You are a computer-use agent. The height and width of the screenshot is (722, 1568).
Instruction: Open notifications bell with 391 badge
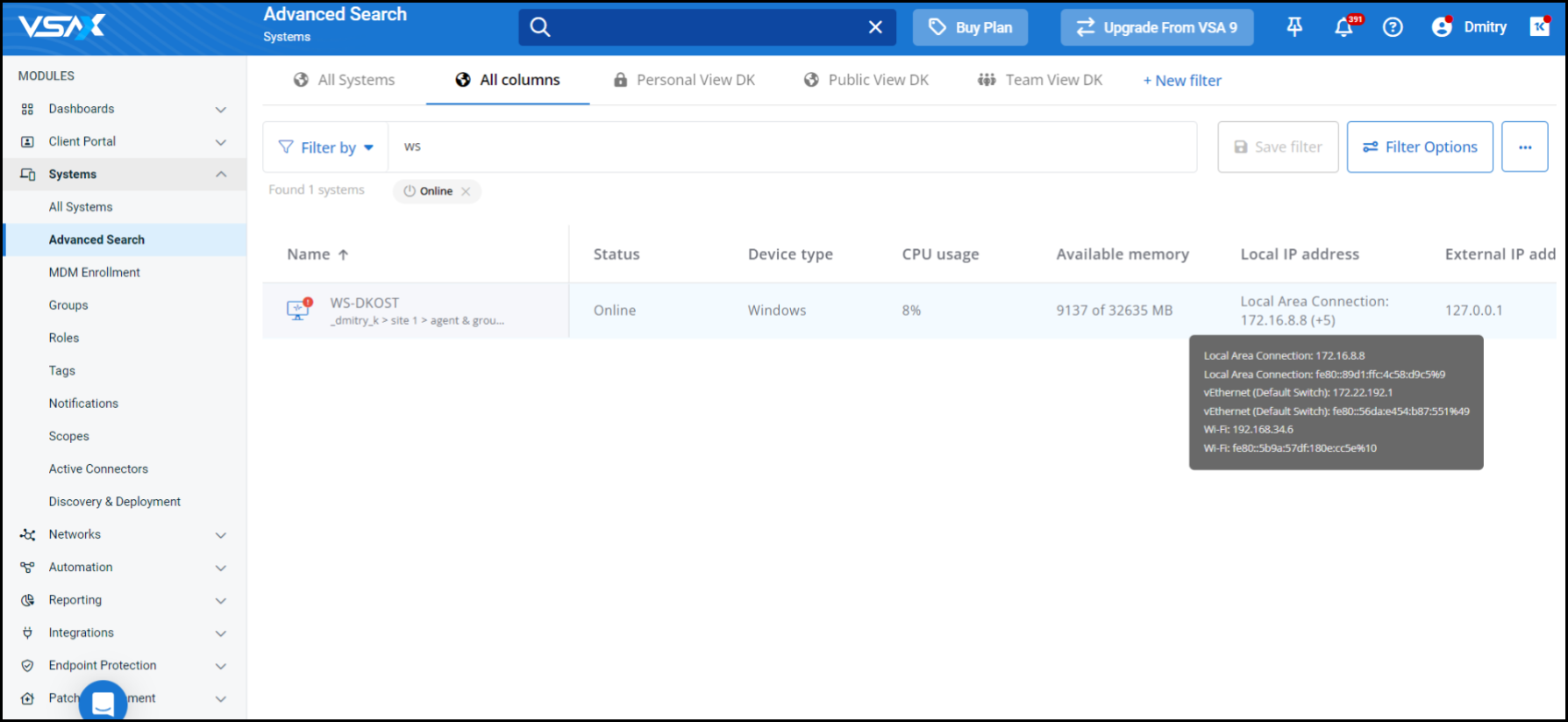(x=1345, y=27)
